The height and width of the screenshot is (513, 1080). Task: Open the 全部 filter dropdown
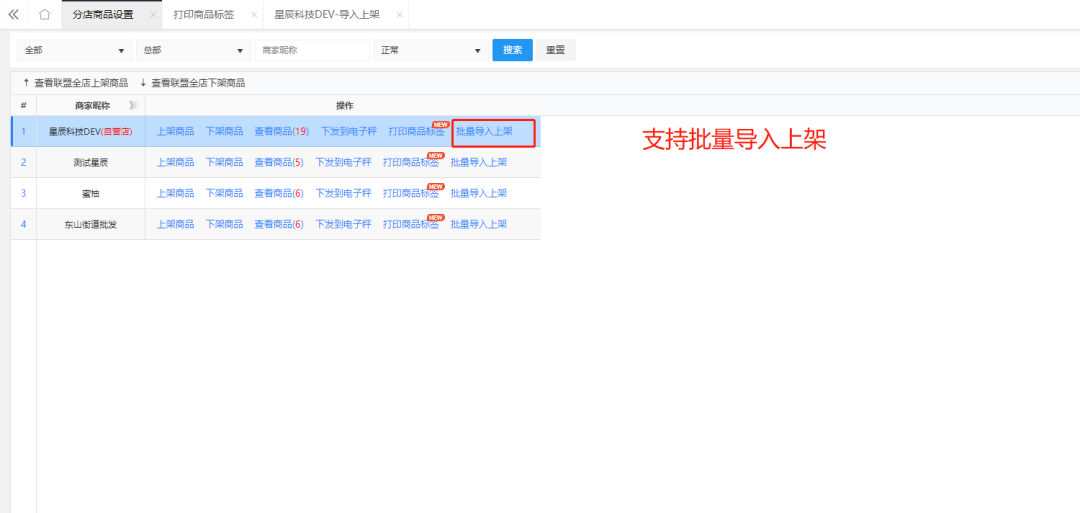tap(74, 50)
